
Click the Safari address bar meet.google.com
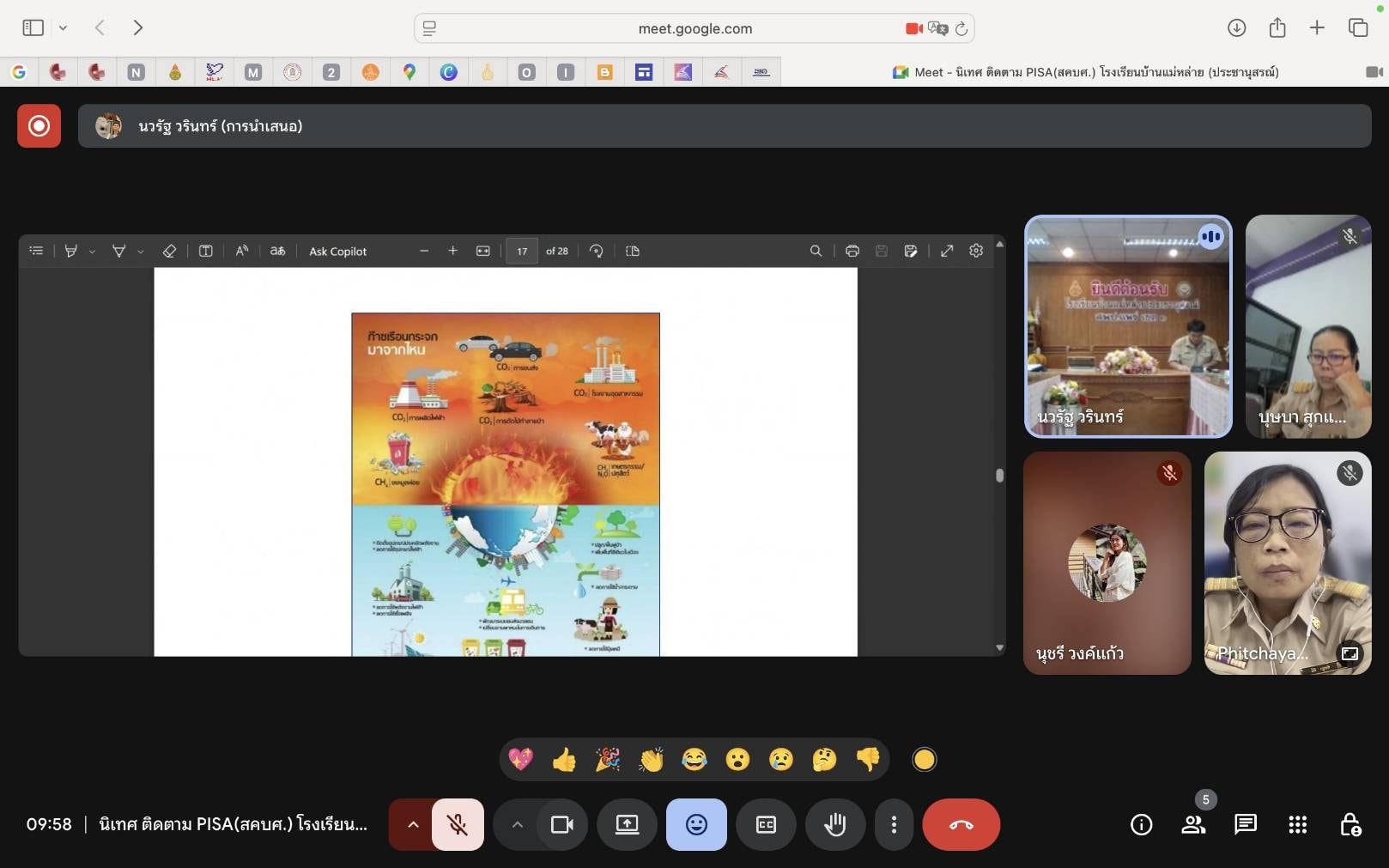coord(694,28)
